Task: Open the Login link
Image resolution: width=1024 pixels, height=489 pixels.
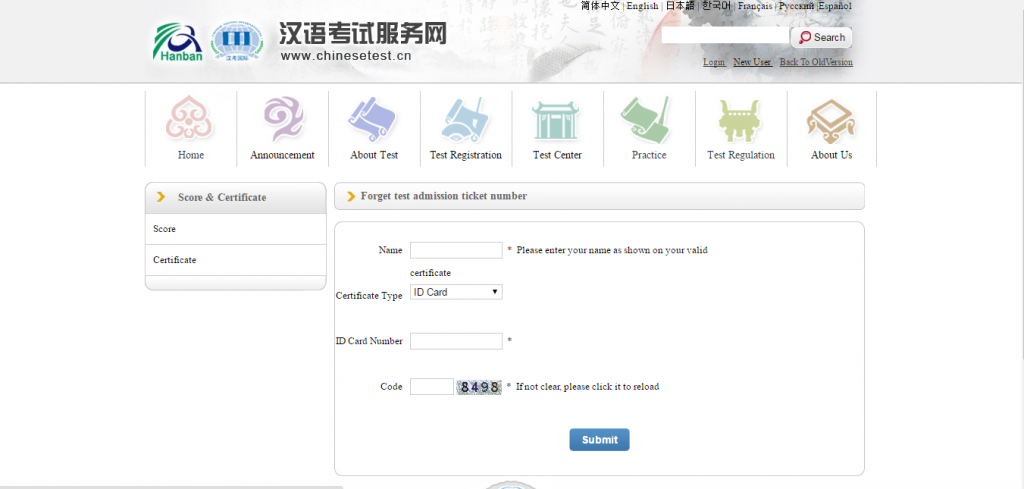Action: 714,62
